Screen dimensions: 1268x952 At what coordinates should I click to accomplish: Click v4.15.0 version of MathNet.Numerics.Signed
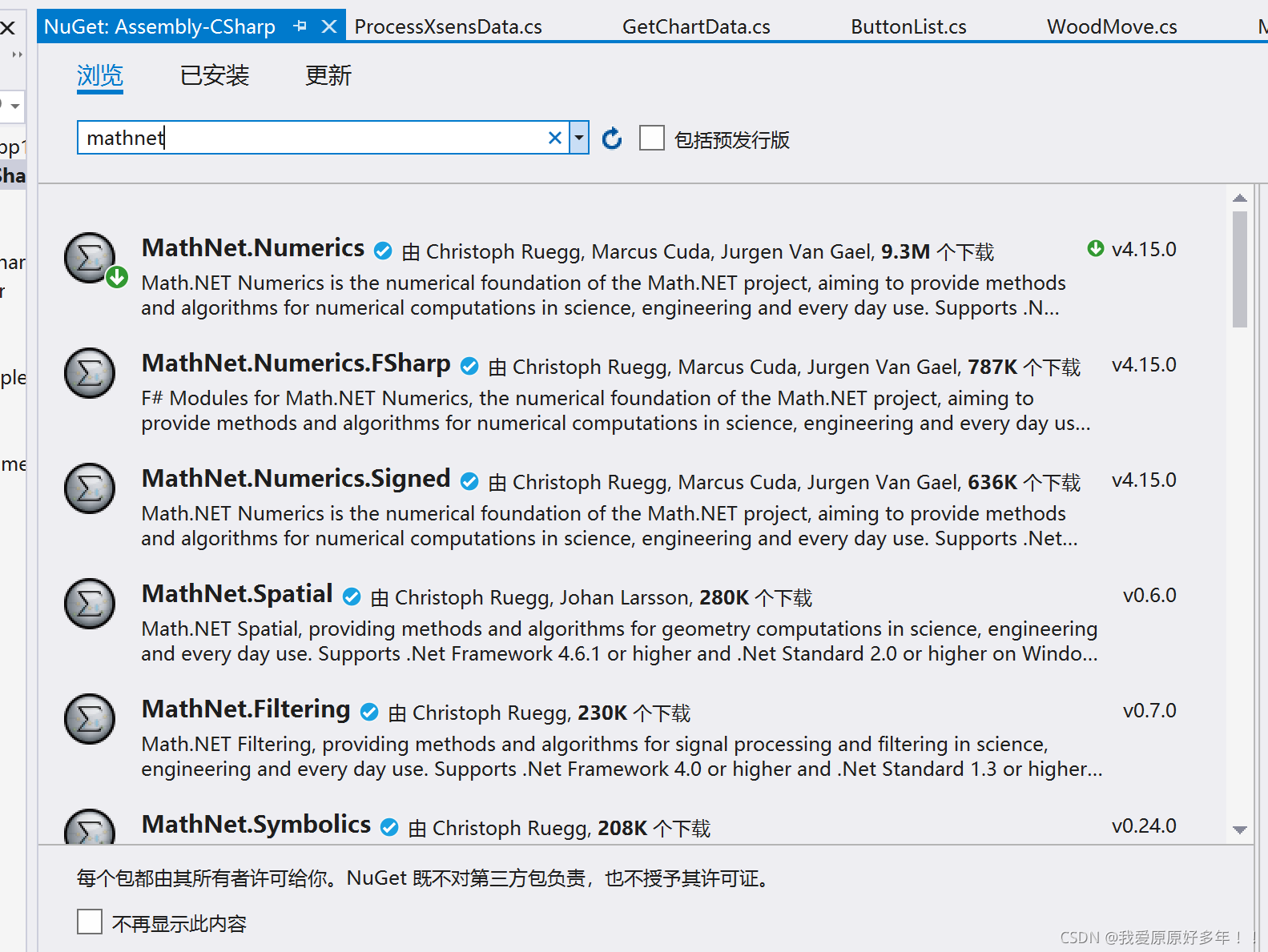click(x=1144, y=480)
